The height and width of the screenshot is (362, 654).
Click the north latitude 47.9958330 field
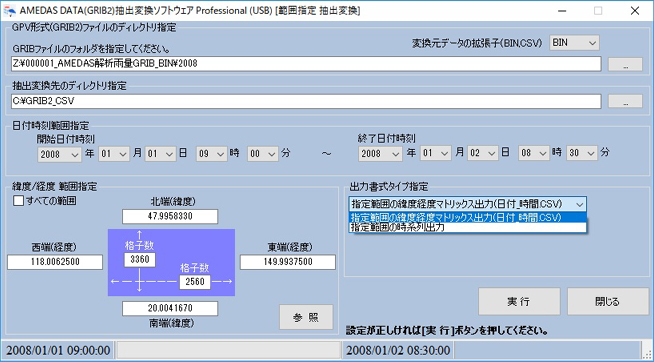click(170, 217)
